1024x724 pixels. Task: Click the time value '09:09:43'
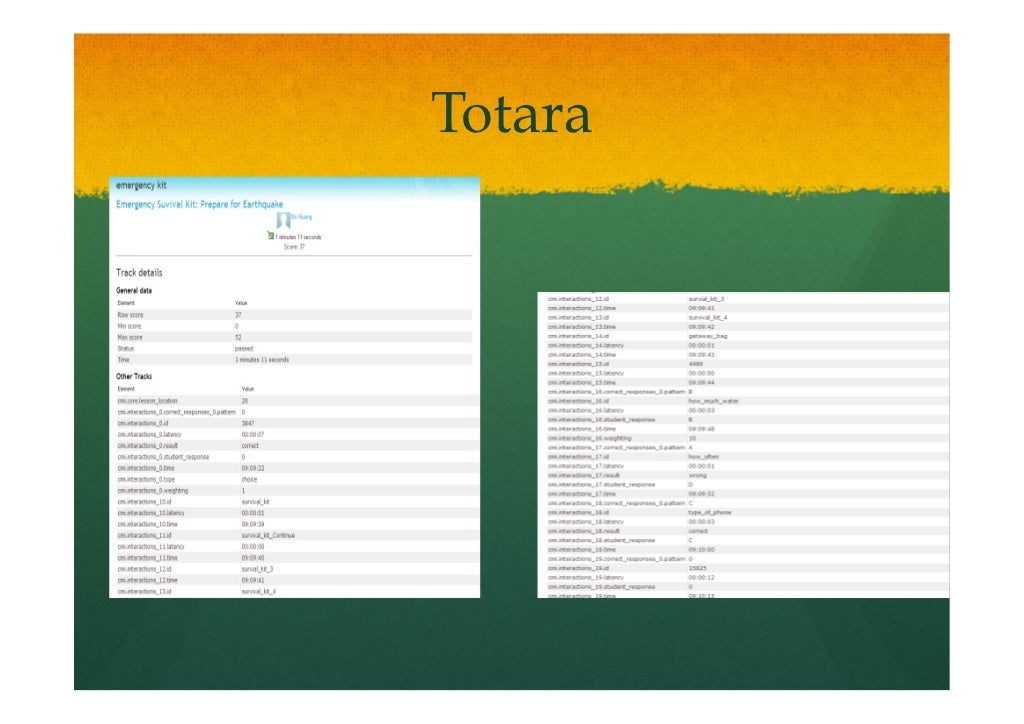tap(701, 354)
